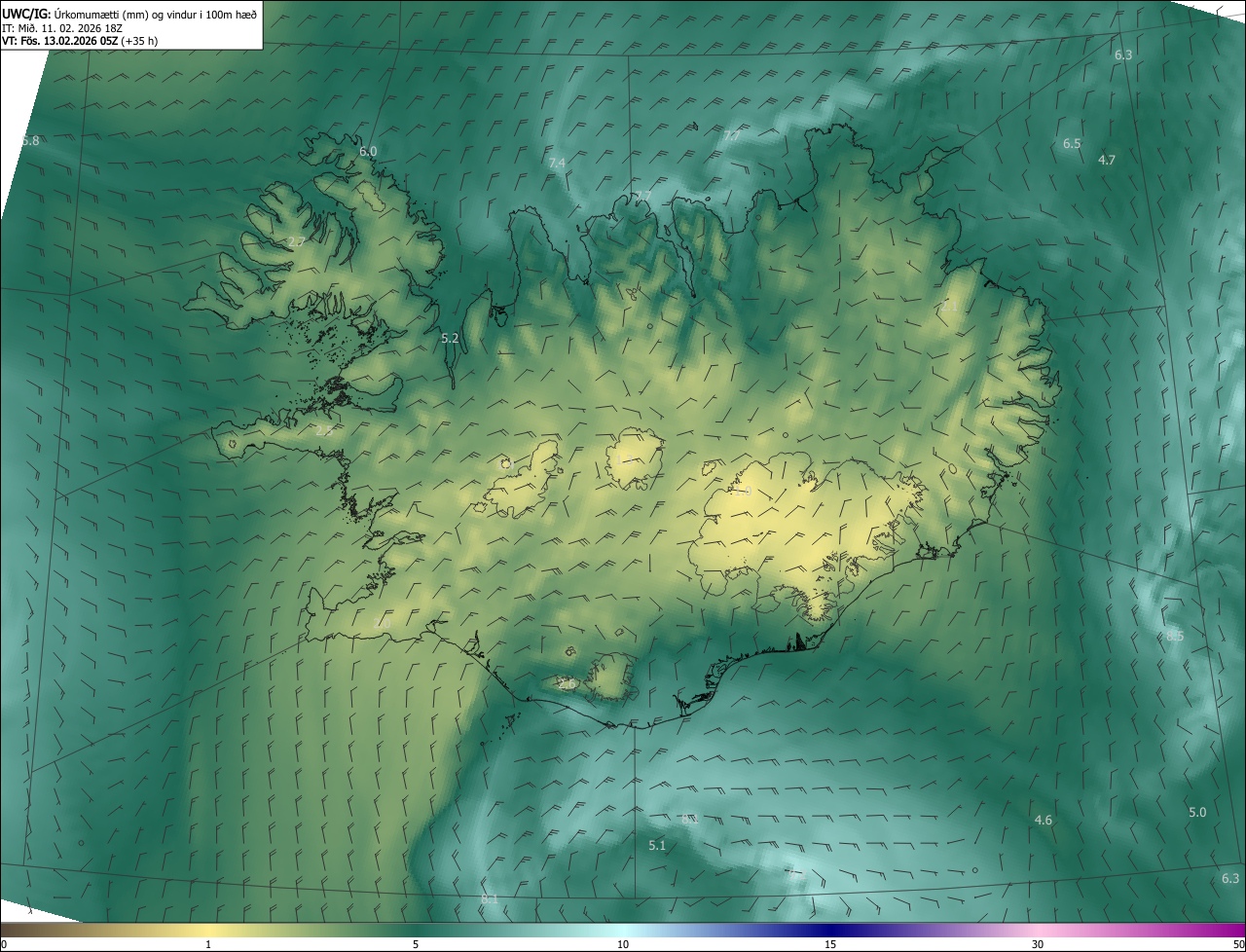Click the 4.7 value label on the map
This screenshot has width=1246, height=952.
(x=1107, y=161)
